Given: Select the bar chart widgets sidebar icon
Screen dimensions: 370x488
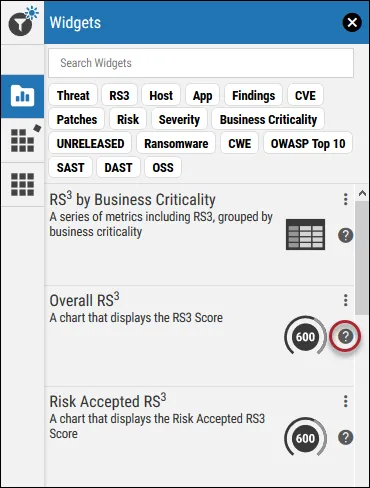Looking at the screenshot, I should point(22,96).
